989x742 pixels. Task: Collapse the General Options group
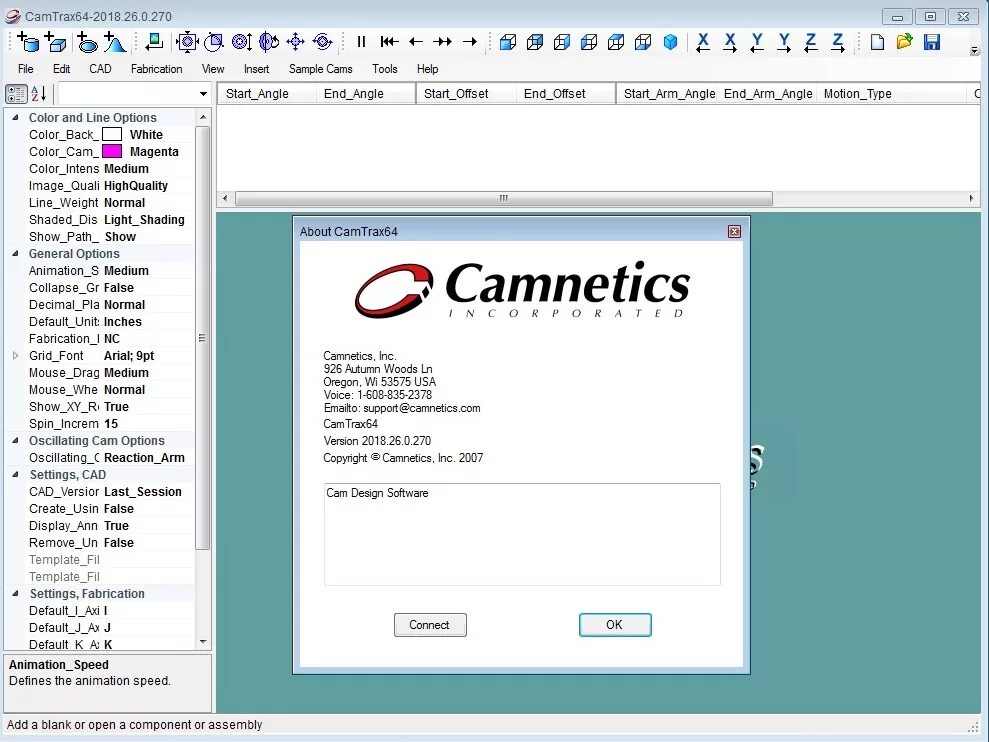click(x=15, y=254)
